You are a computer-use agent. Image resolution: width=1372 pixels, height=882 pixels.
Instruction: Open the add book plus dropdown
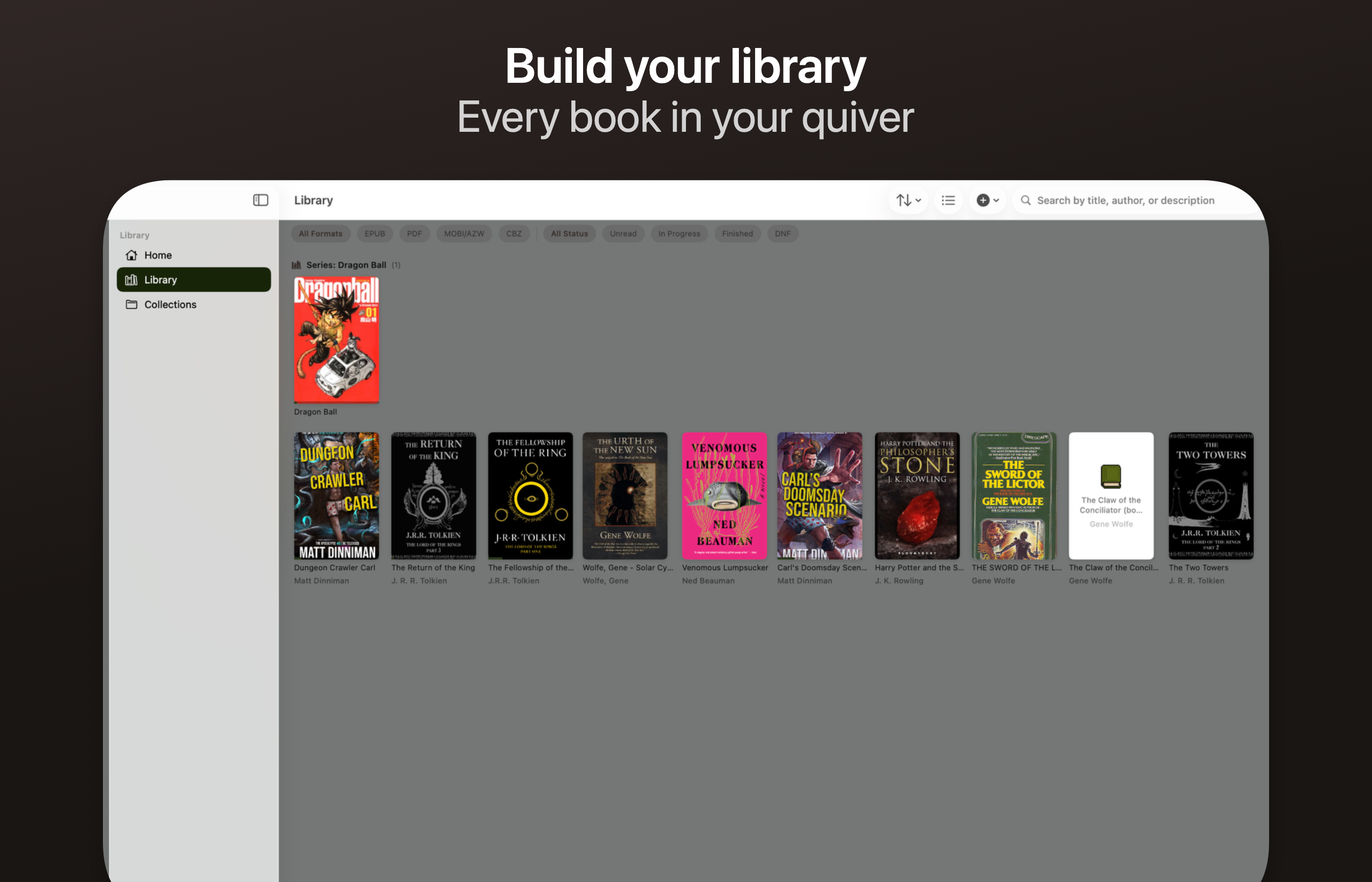coord(988,200)
